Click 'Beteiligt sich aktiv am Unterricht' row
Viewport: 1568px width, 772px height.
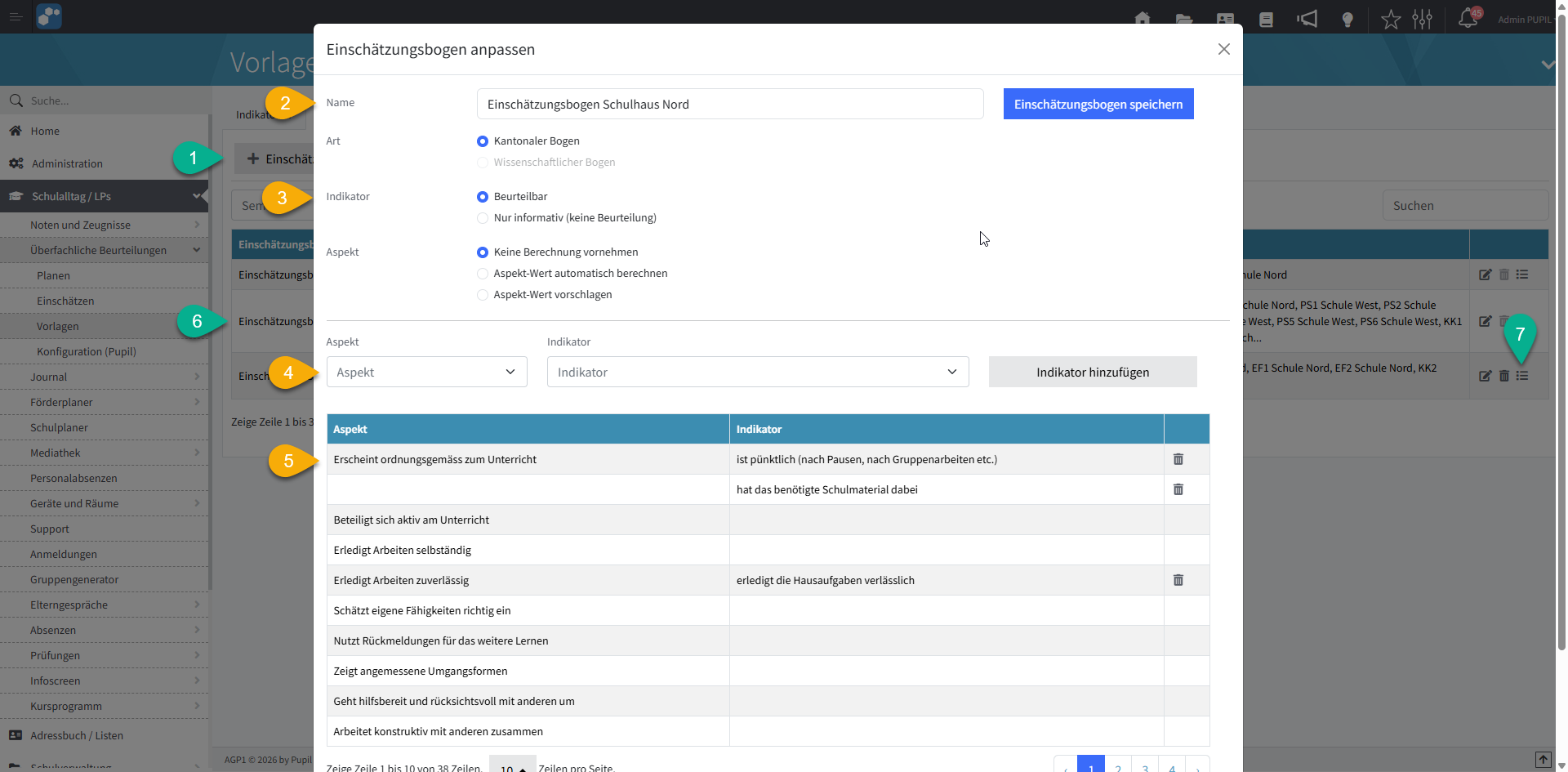[x=768, y=520]
